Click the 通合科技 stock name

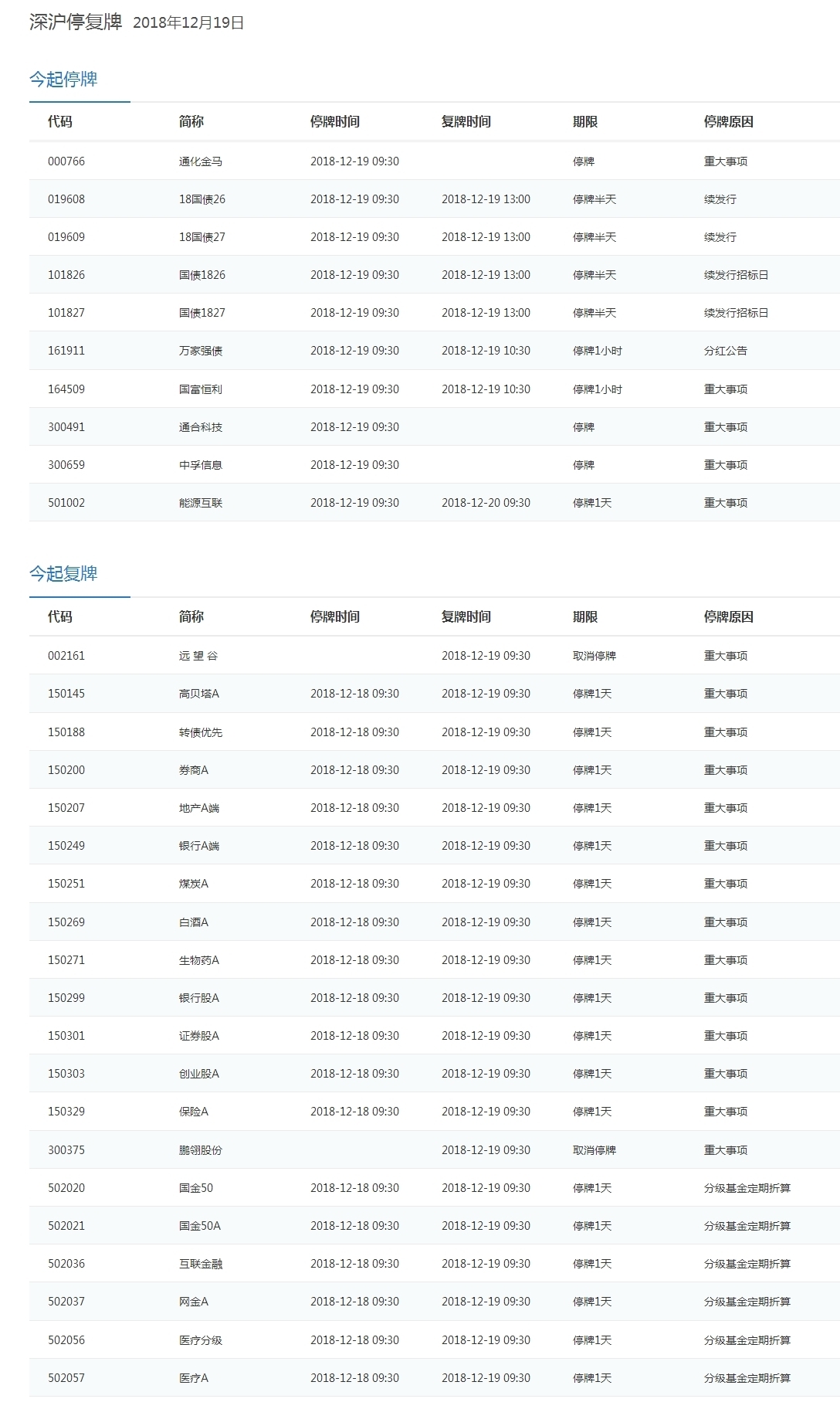[201, 427]
